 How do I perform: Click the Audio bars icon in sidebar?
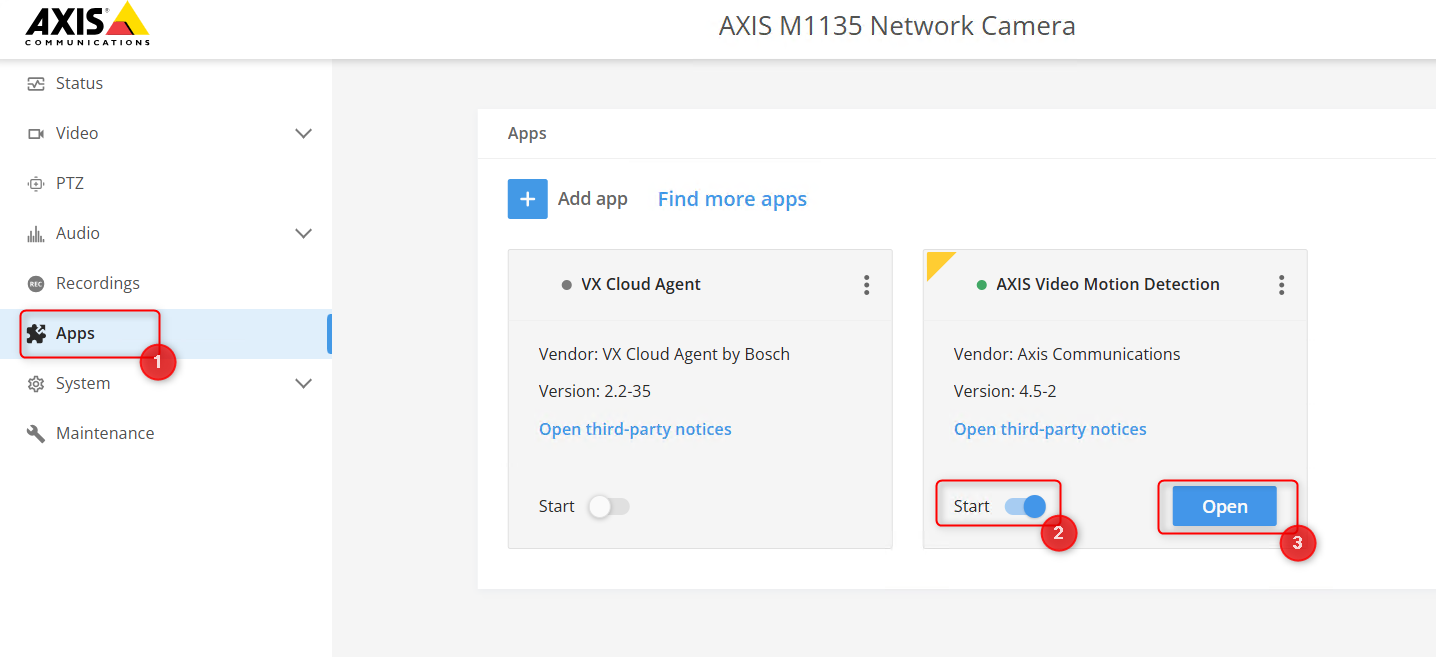point(36,234)
